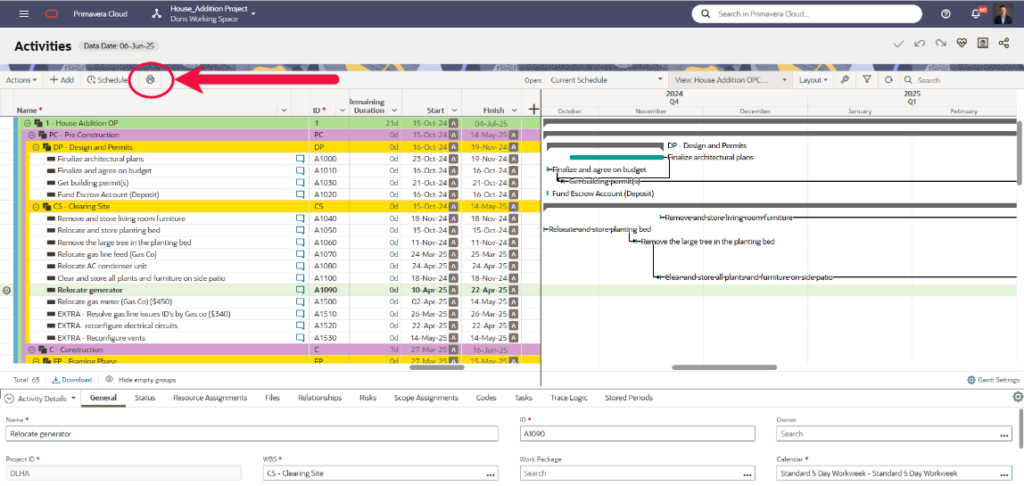This screenshot has width=1024, height=486.
Task: Collapse the PC - Pre Construction group
Action: [31, 134]
